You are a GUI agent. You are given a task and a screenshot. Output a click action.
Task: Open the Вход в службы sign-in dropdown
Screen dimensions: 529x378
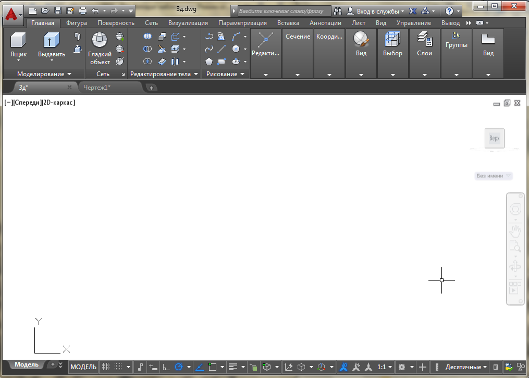(x=376, y=11)
